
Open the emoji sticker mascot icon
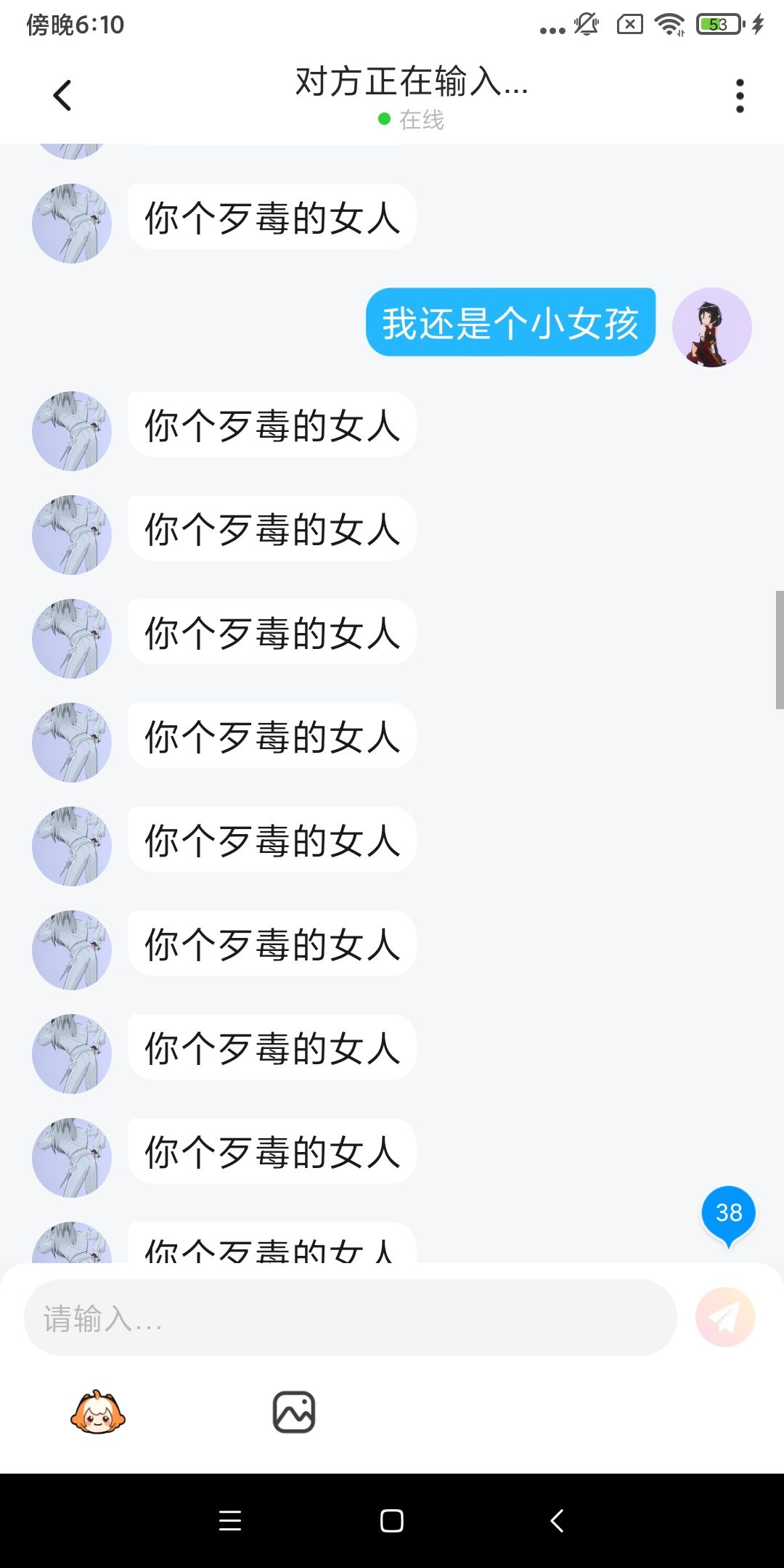pyautogui.click(x=98, y=1412)
